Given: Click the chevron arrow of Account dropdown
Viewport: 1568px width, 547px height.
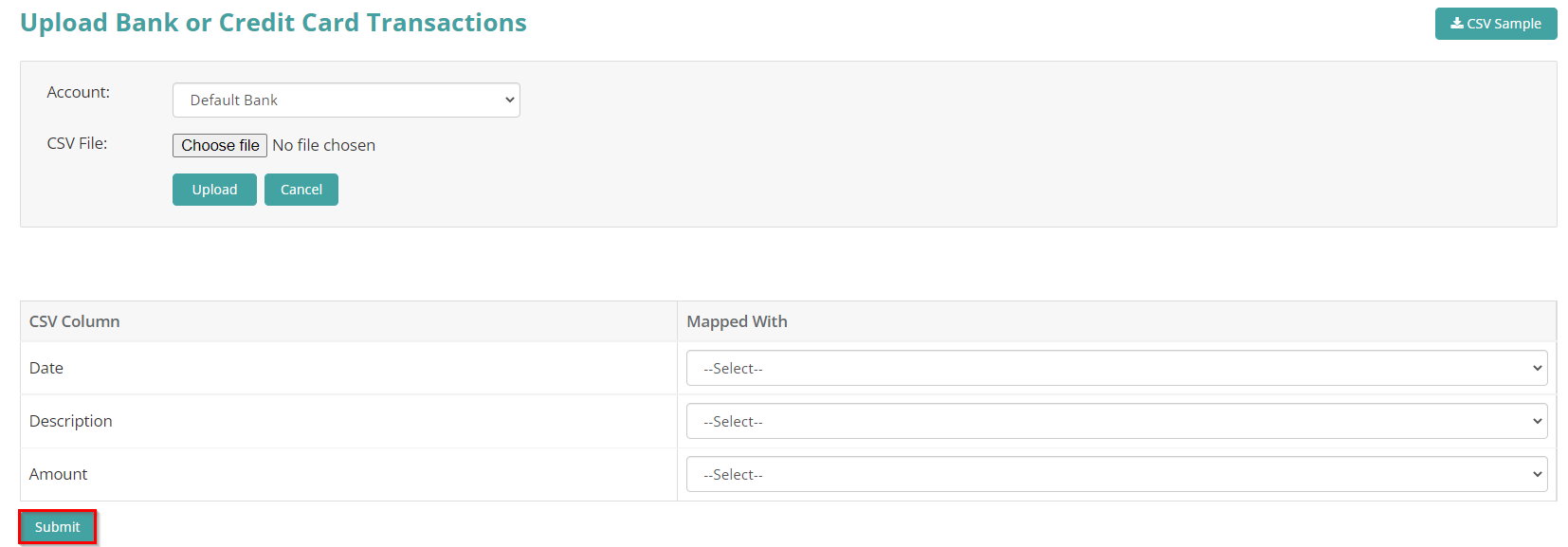Looking at the screenshot, I should pyautogui.click(x=510, y=100).
